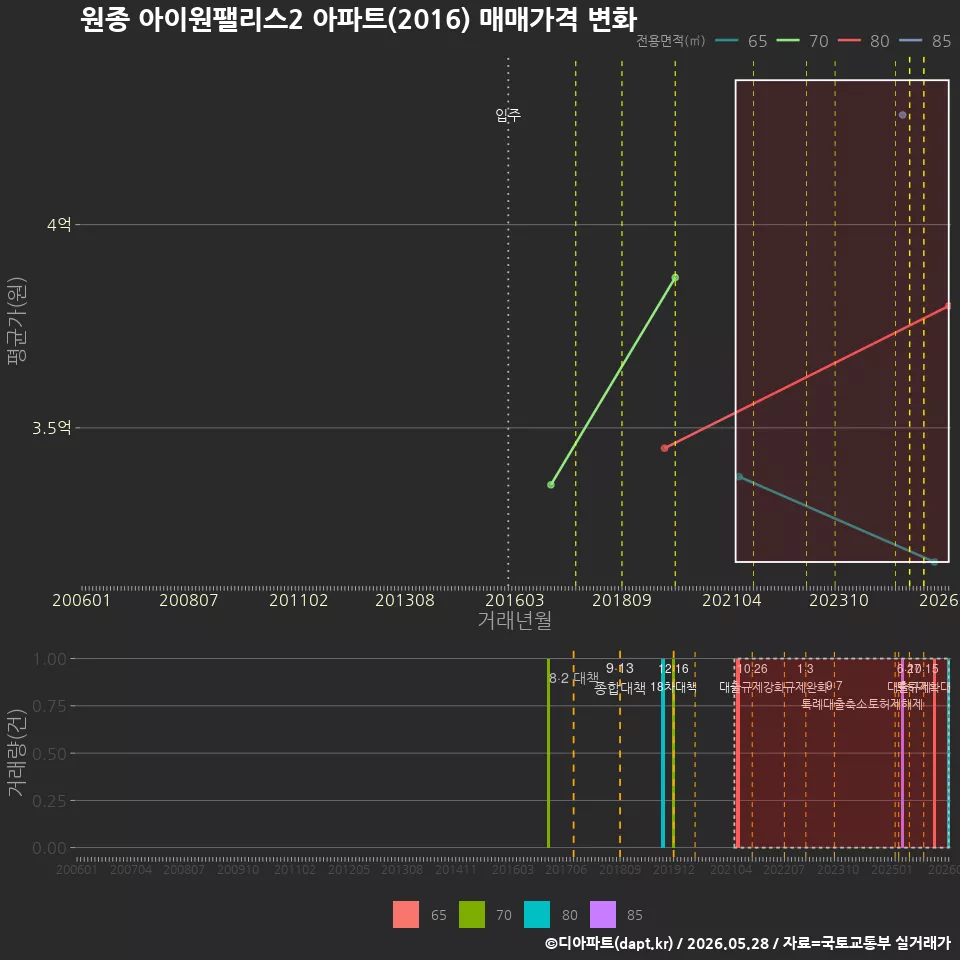Click the 80 line key in top legend

pyautogui.click(x=849, y=41)
